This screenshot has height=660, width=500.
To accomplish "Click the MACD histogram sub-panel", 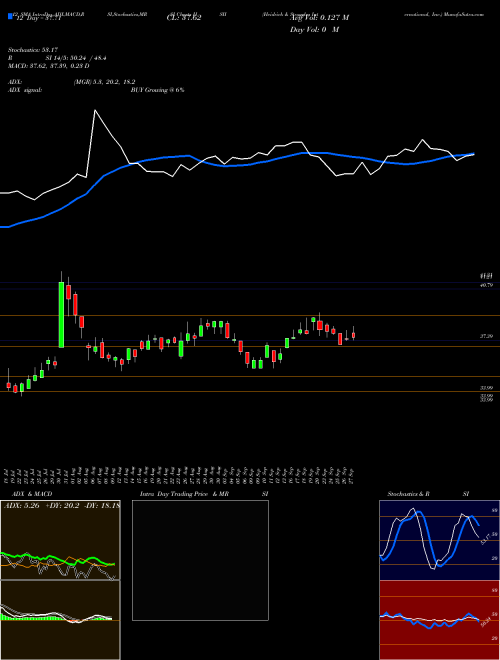I will pos(60,620).
